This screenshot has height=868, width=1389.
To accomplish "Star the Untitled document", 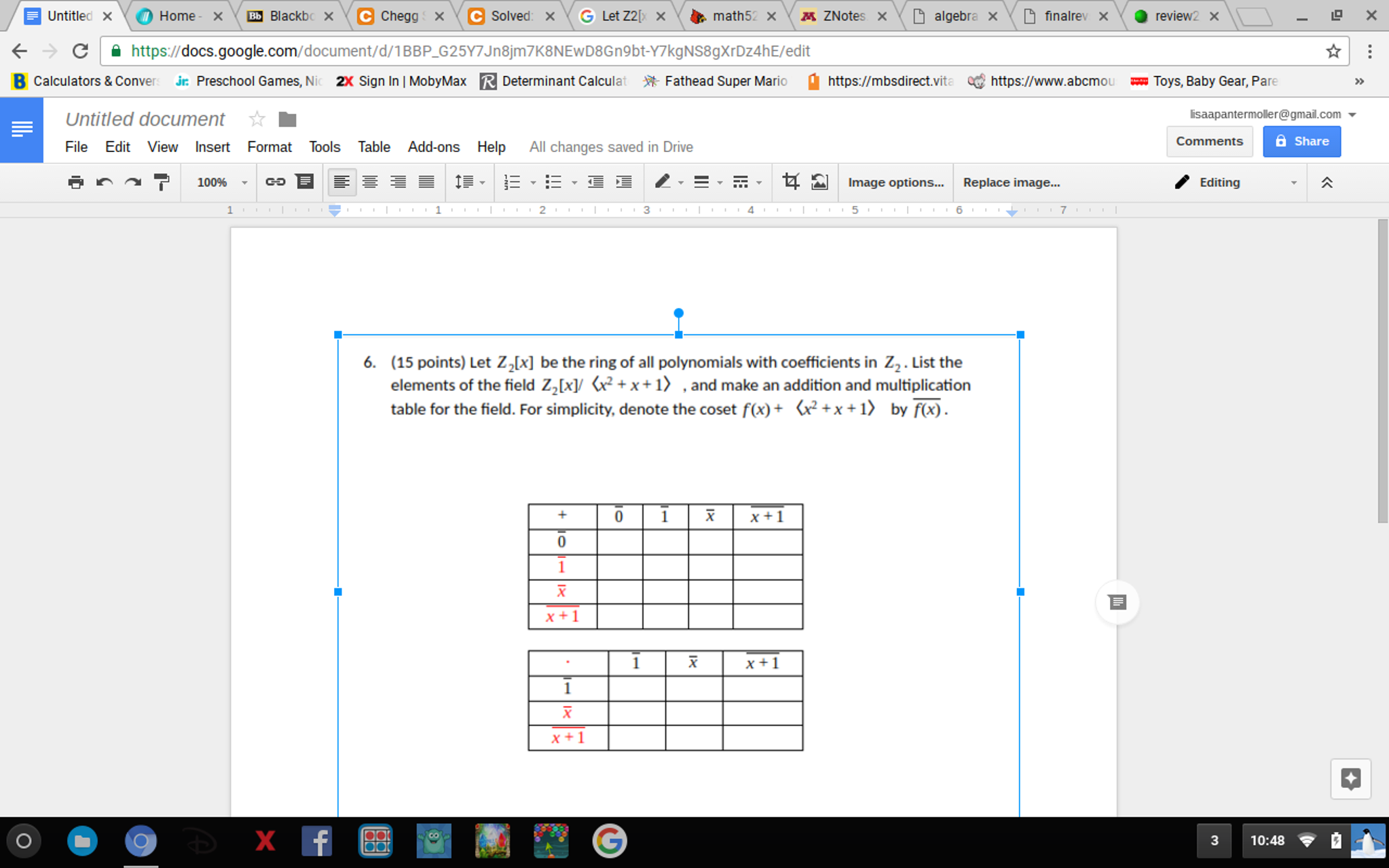I will coord(257,119).
